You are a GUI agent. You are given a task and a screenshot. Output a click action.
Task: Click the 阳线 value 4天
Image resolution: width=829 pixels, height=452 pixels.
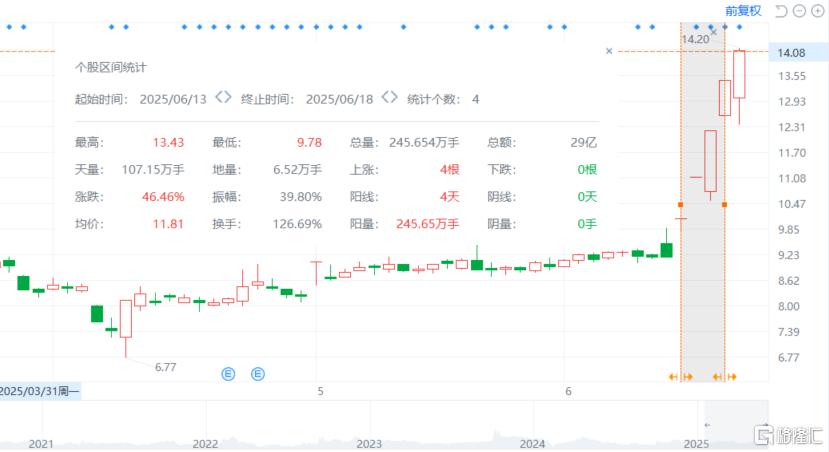tap(449, 197)
